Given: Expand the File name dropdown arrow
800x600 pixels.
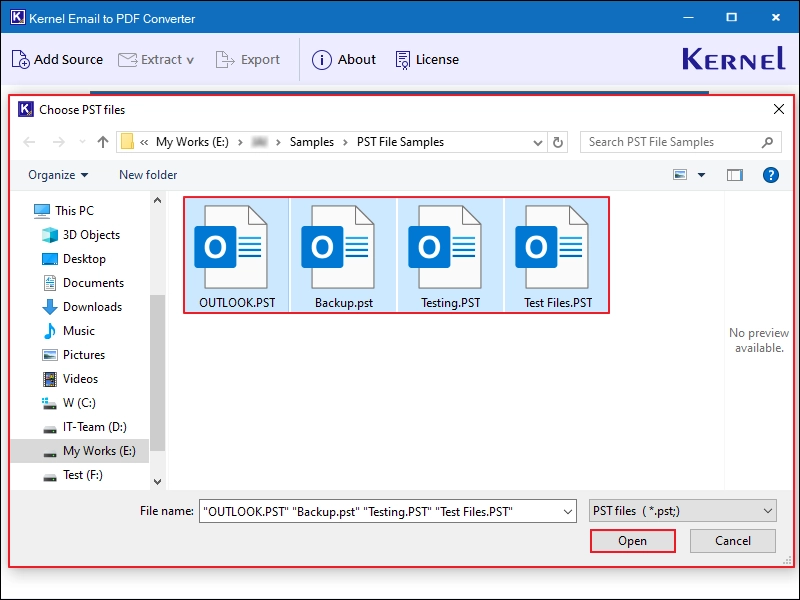Looking at the screenshot, I should click(567, 512).
